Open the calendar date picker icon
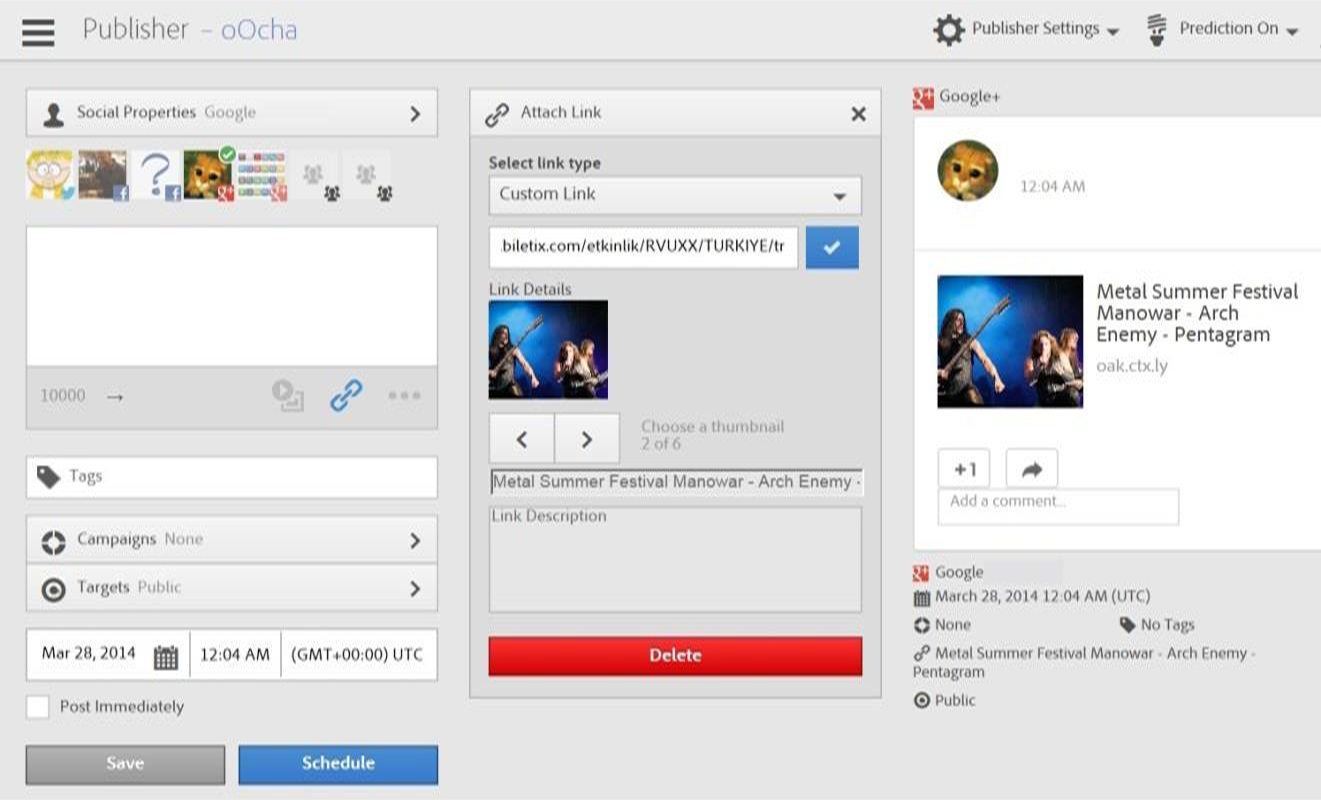The image size is (1321, 800). point(166,657)
